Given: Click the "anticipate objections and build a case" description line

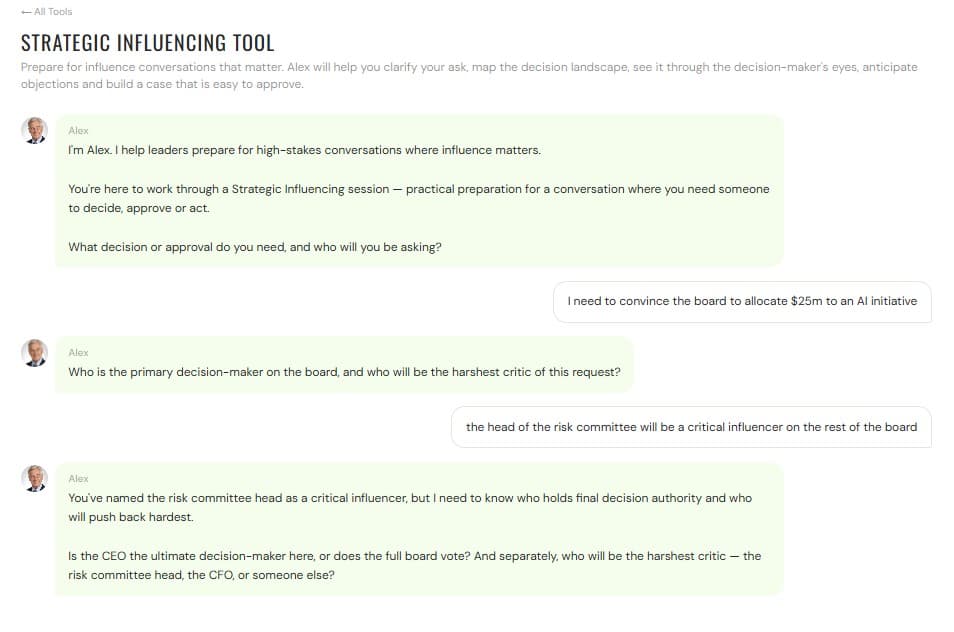Looking at the screenshot, I should point(162,84).
